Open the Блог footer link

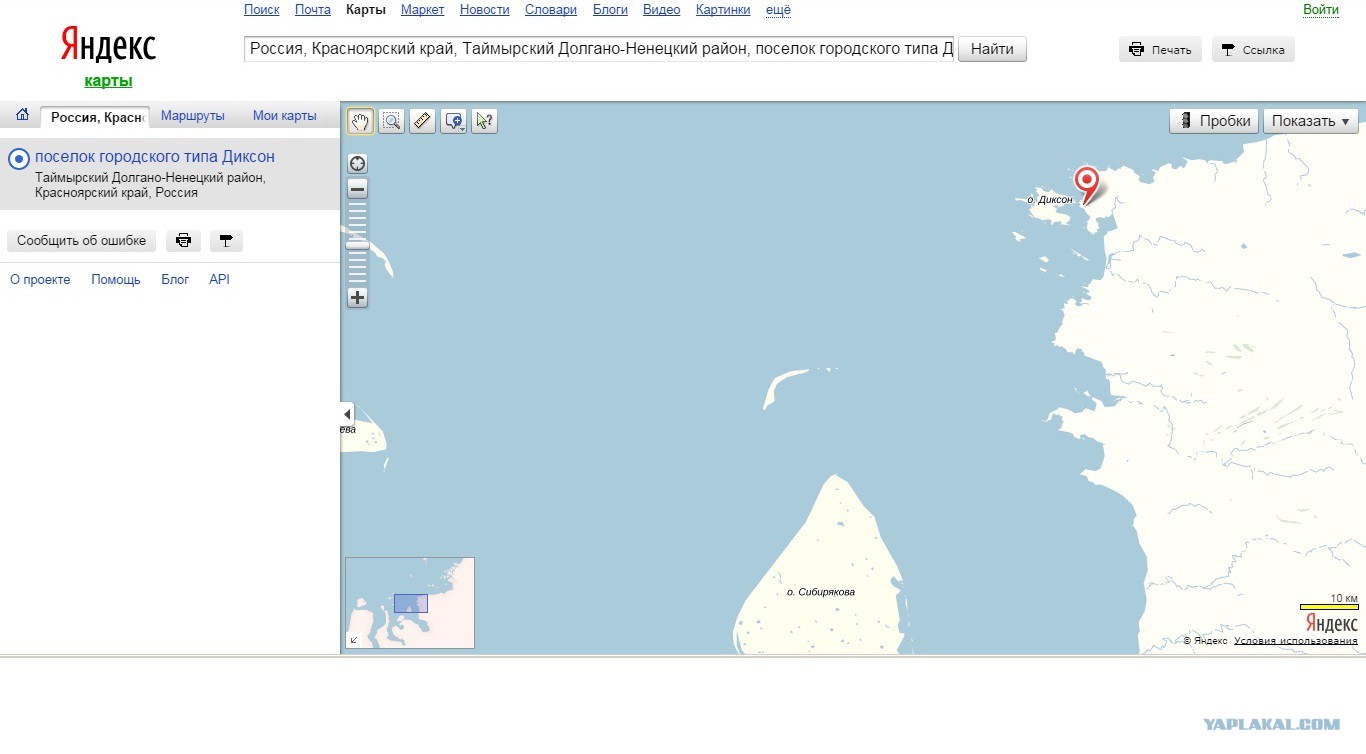point(175,280)
